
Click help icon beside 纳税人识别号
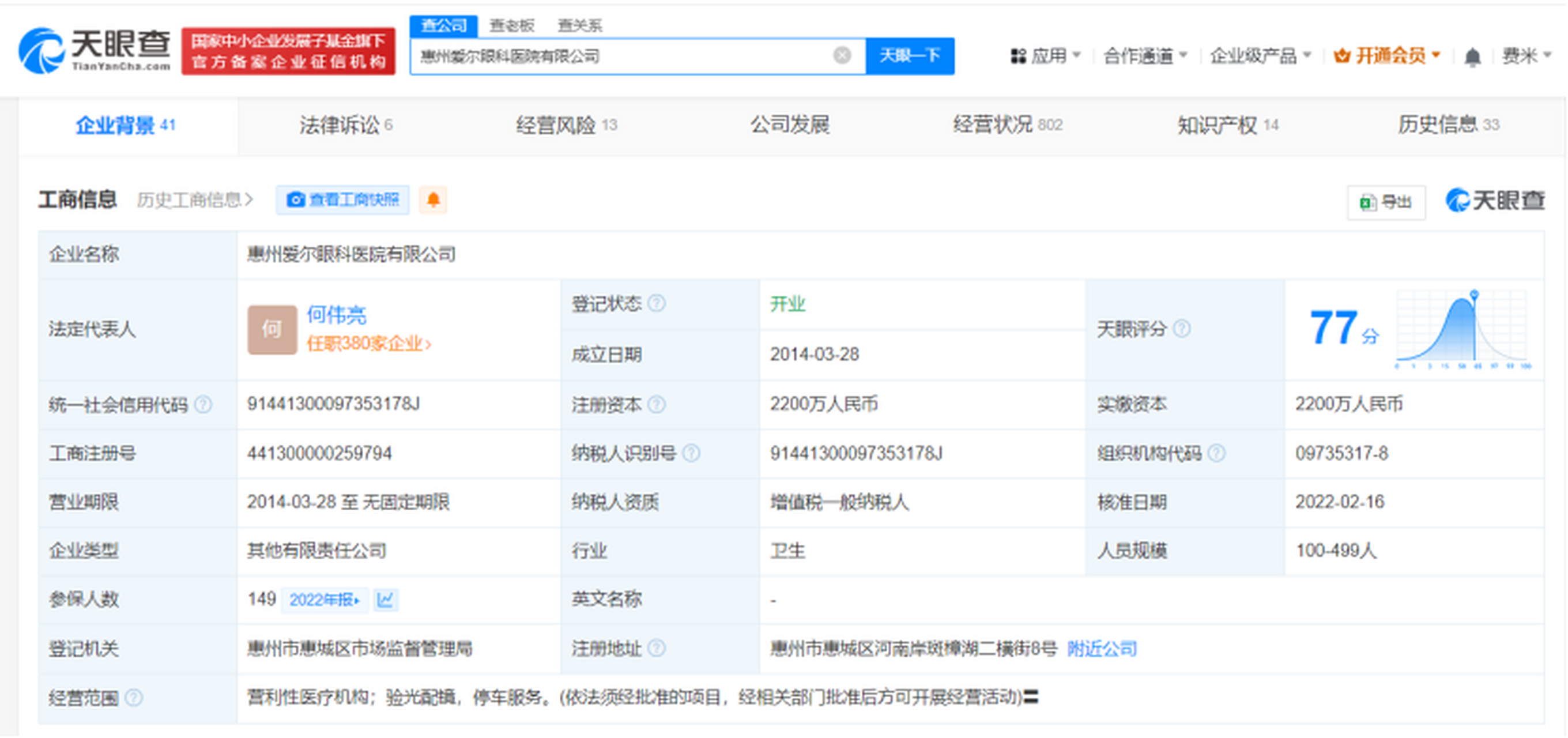tap(691, 453)
